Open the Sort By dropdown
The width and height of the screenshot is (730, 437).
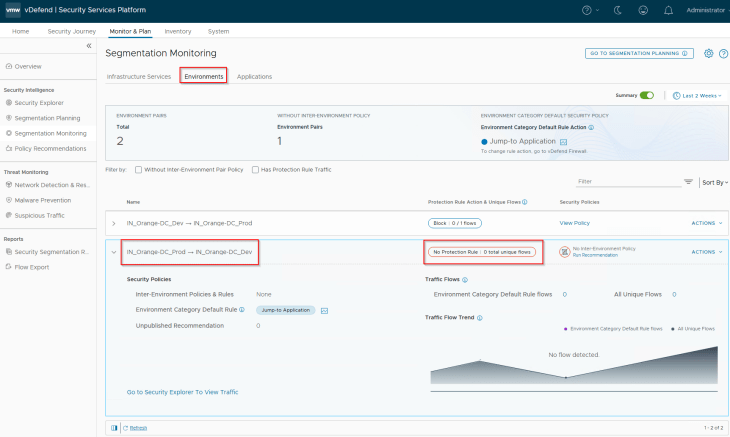pos(714,183)
